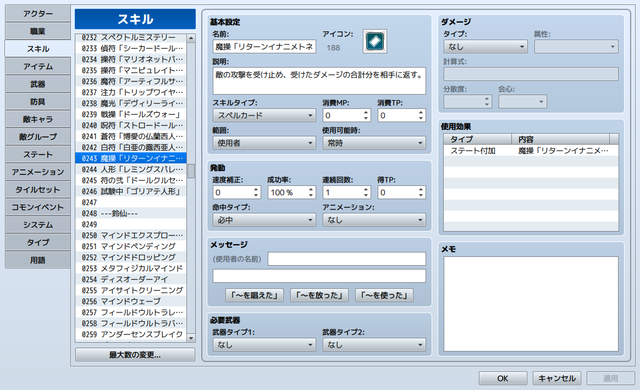Select skill 0256 マインドウェーブ
Image resolution: width=640 pixels, height=390 pixels.
pos(131,301)
